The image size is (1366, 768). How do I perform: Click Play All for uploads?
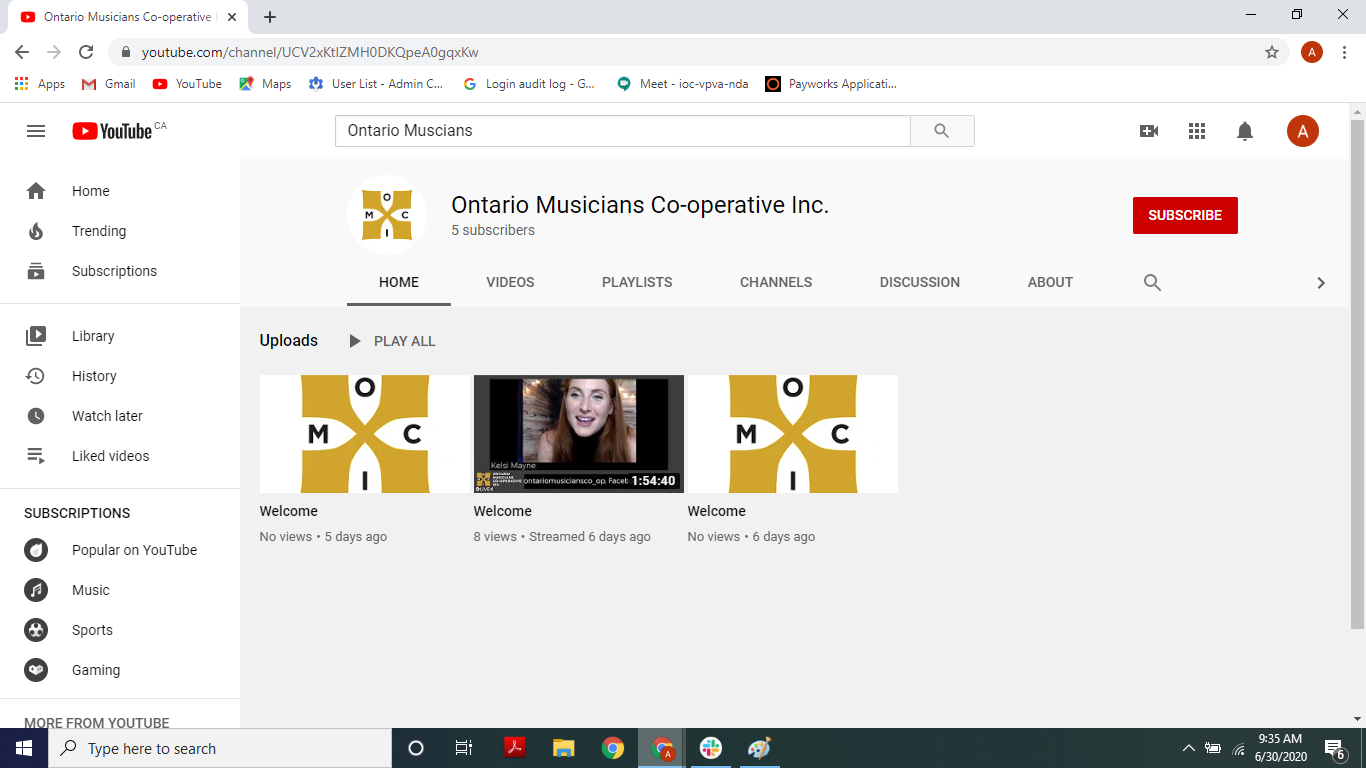(x=392, y=341)
